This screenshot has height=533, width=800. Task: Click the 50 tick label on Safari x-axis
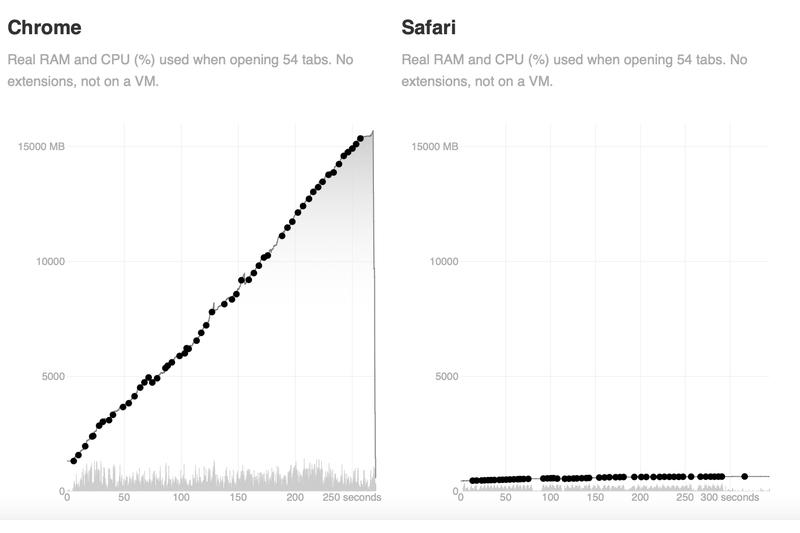(506, 497)
